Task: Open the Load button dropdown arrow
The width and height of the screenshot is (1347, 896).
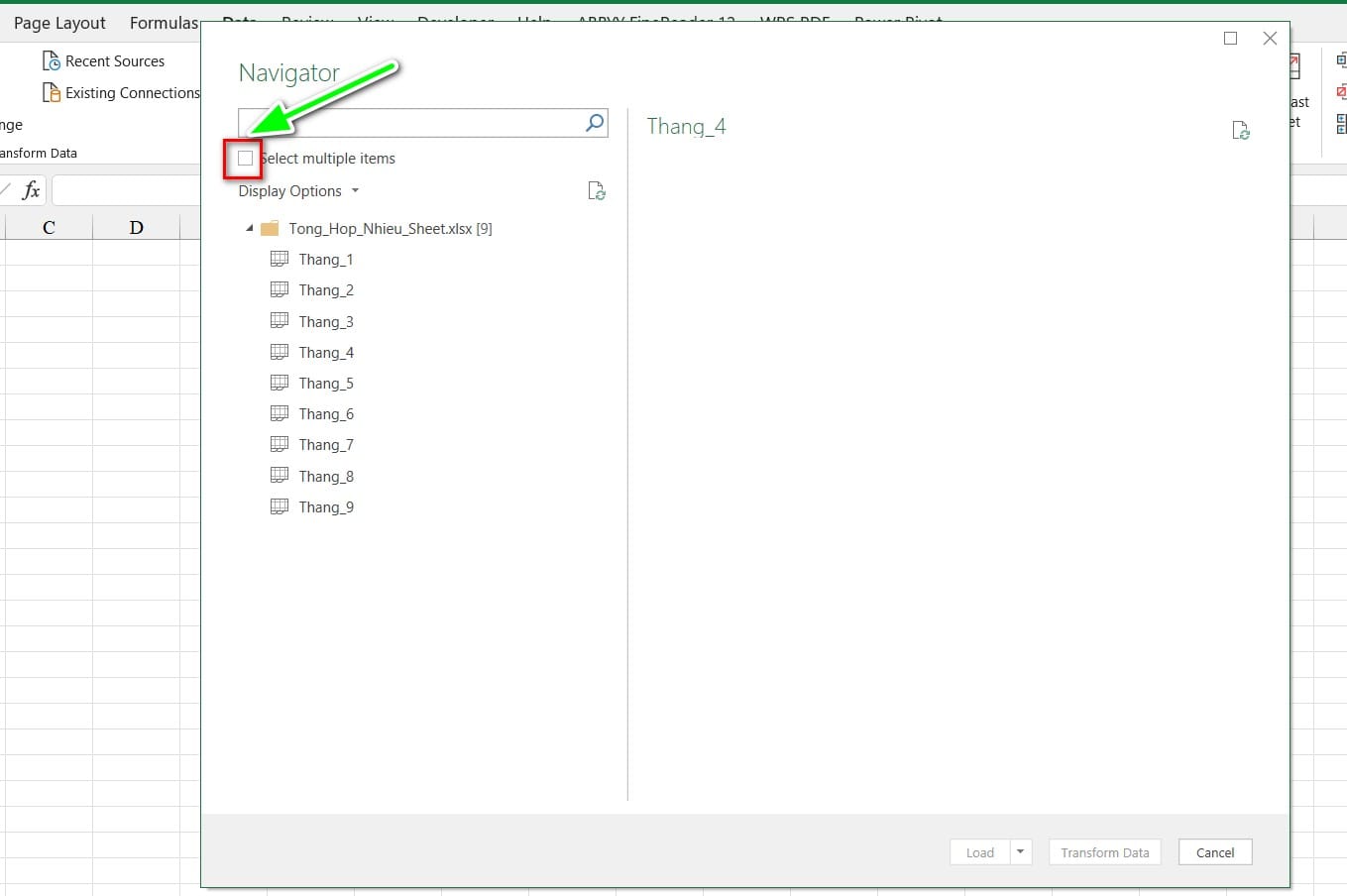Action: point(1020,852)
